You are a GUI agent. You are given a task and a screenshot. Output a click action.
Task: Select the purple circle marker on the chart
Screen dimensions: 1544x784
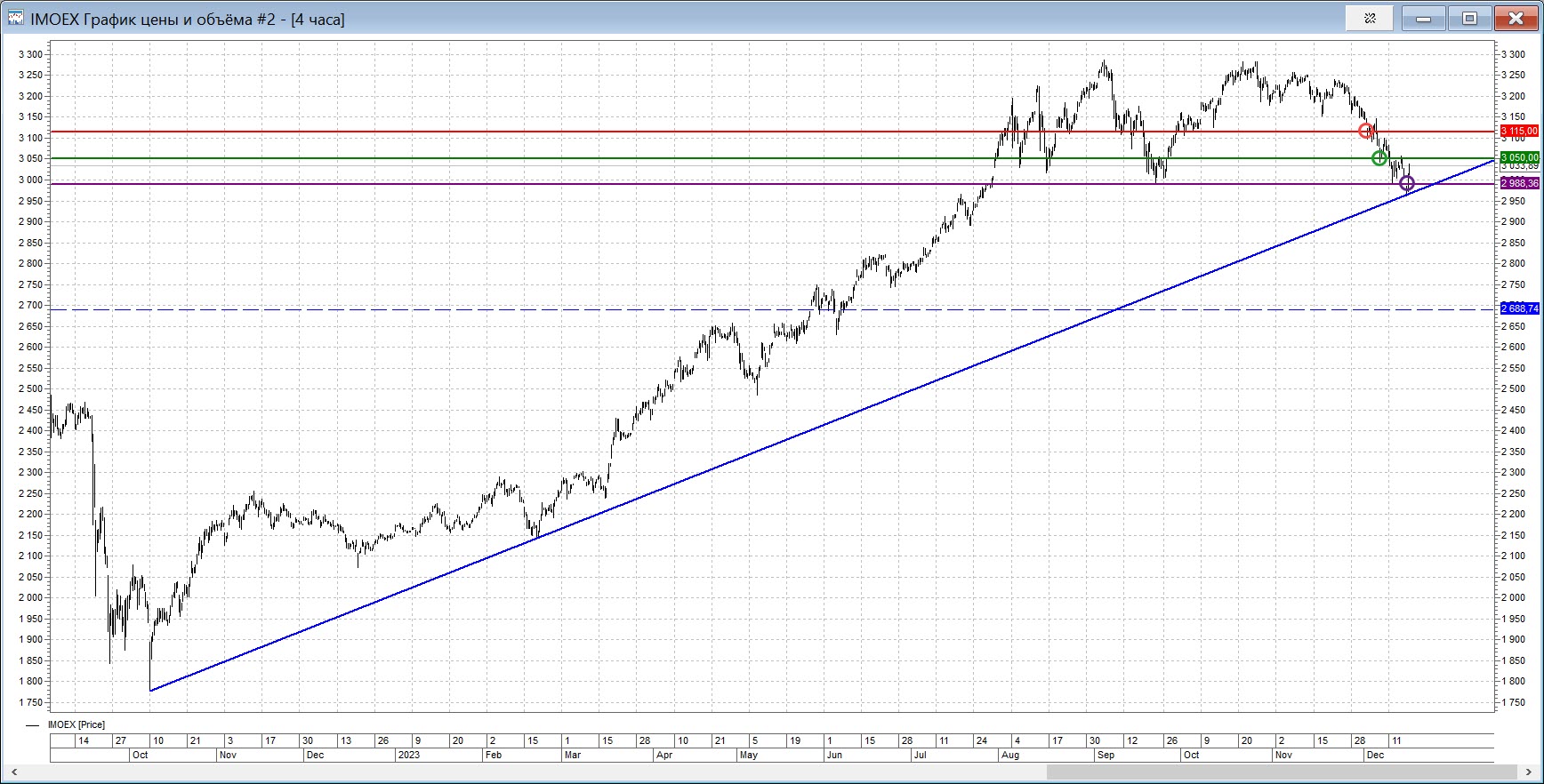(x=1407, y=184)
